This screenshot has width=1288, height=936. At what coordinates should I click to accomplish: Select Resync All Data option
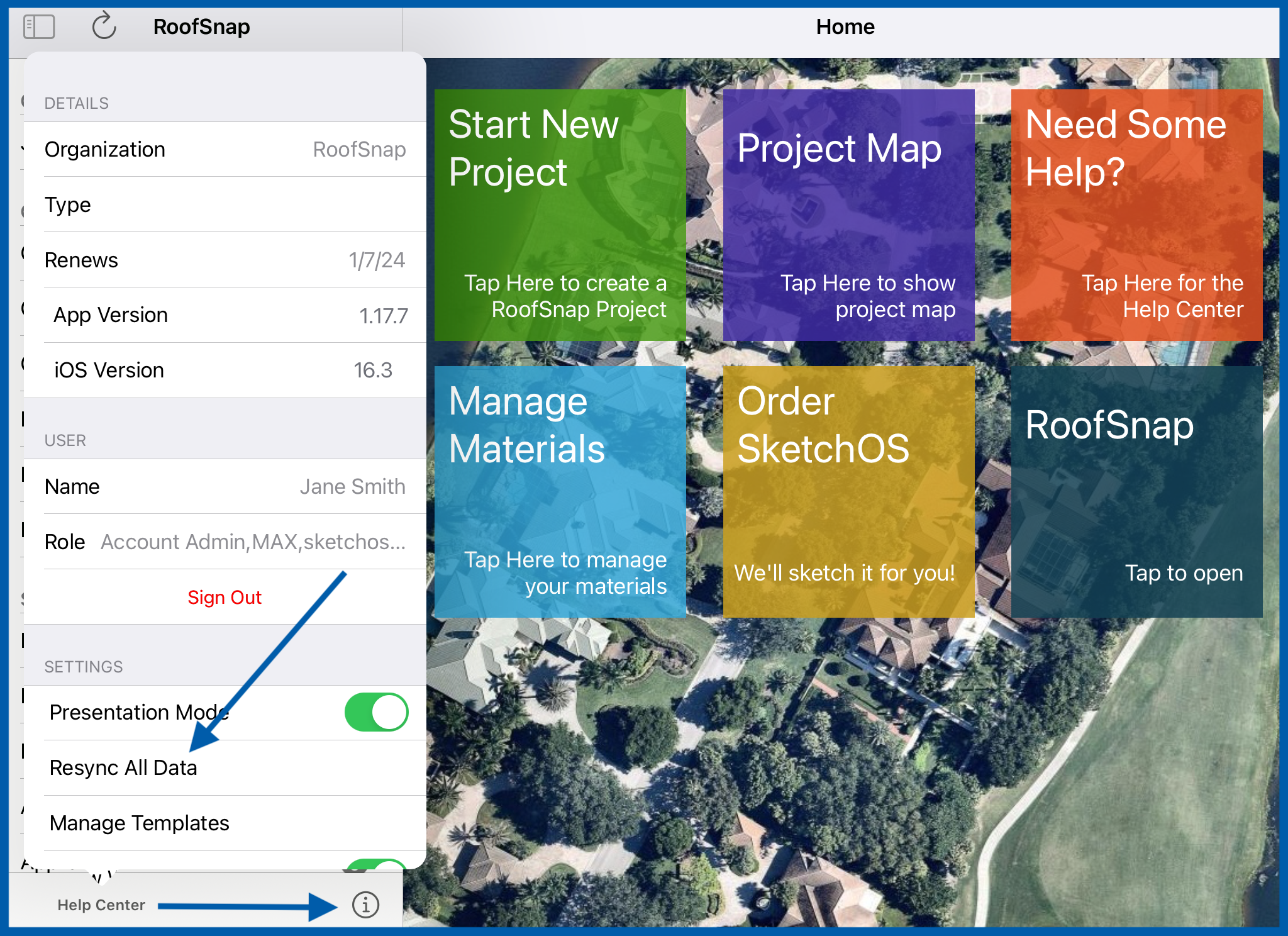click(225, 768)
